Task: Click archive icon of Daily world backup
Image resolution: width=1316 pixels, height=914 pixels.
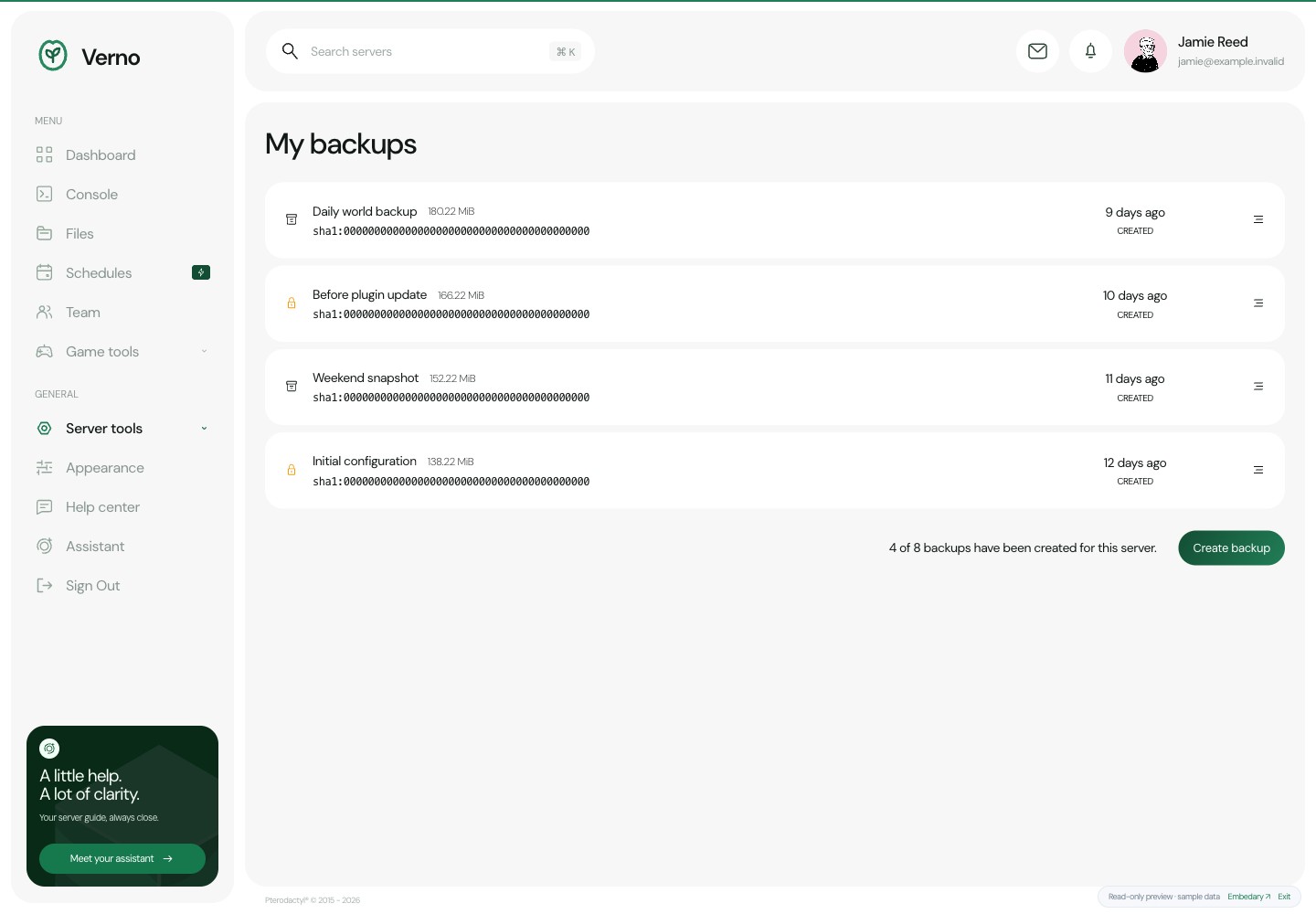Action: [292, 219]
